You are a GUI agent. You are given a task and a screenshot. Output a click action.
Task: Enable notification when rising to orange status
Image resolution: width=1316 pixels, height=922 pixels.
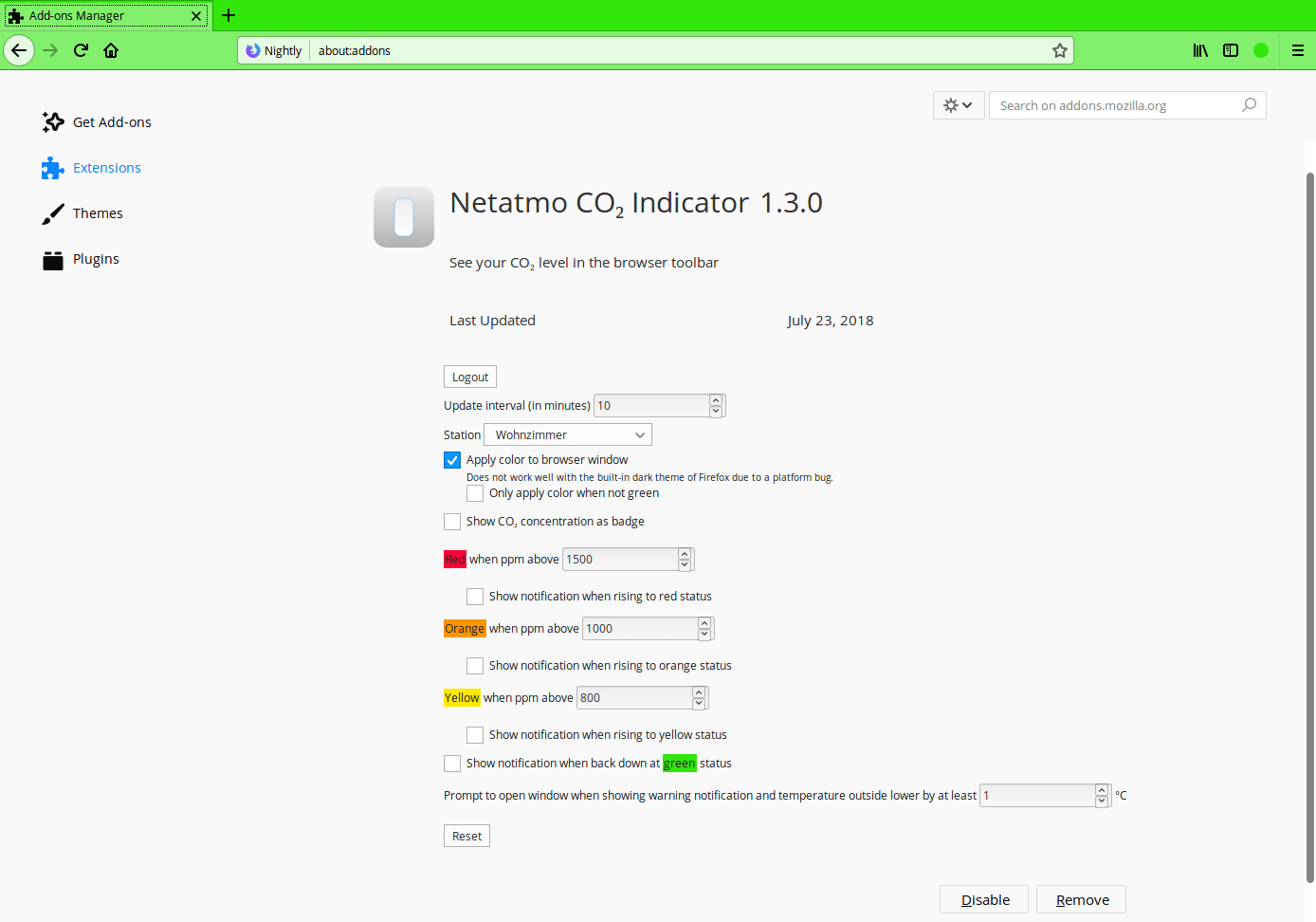pyautogui.click(x=475, y=666)
